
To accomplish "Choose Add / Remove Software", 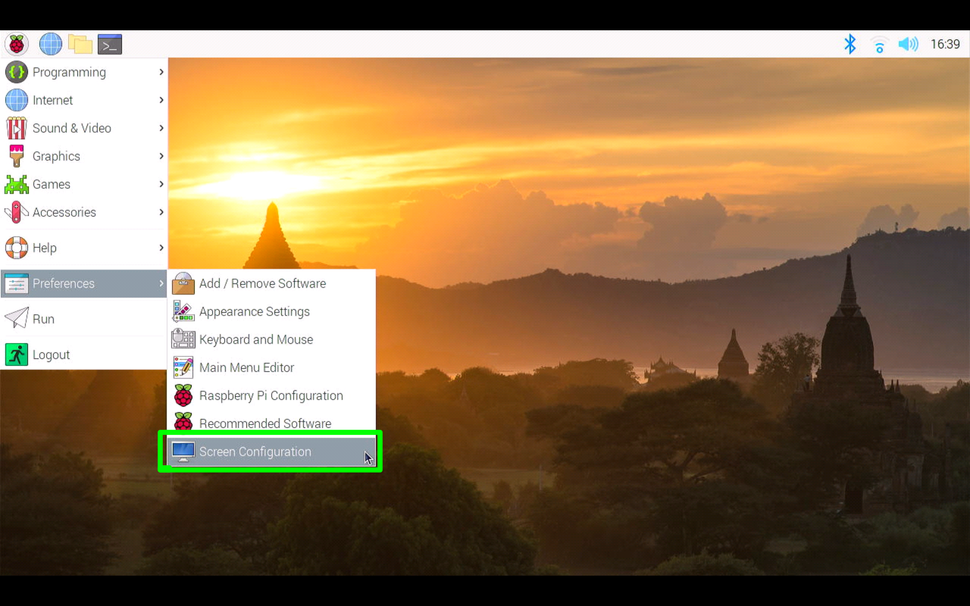I will pyautogui.click(x=261, y=283).
